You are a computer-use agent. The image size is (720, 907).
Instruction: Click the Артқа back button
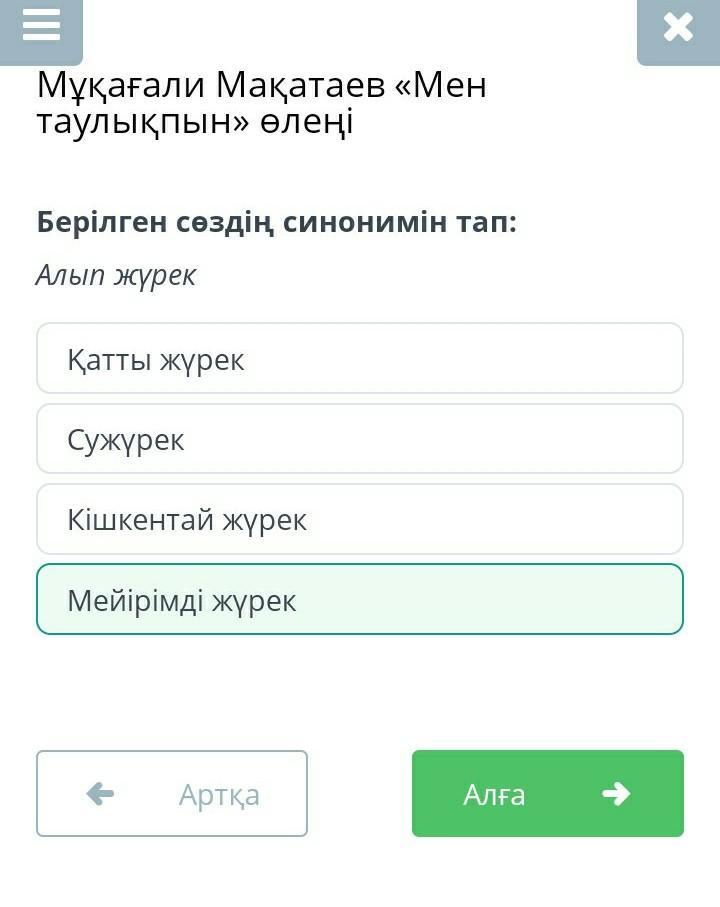pos(172,793)
